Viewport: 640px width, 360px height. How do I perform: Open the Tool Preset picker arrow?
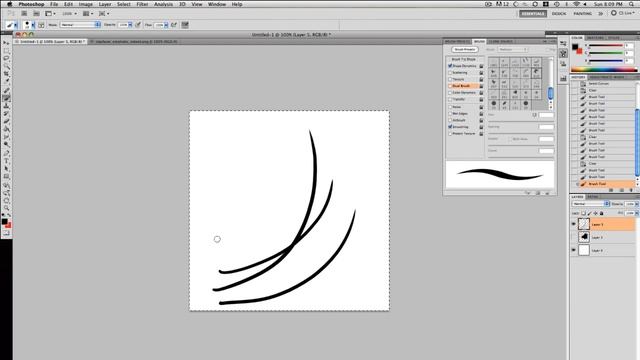16,25
